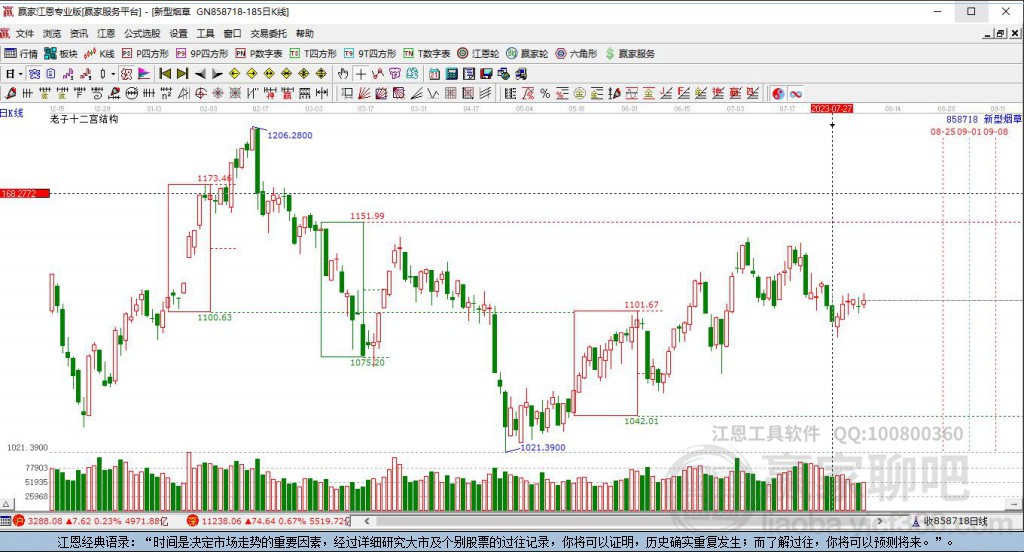Open the 浏览 menu
This screenshot has height=552, width=1024.
52,33
